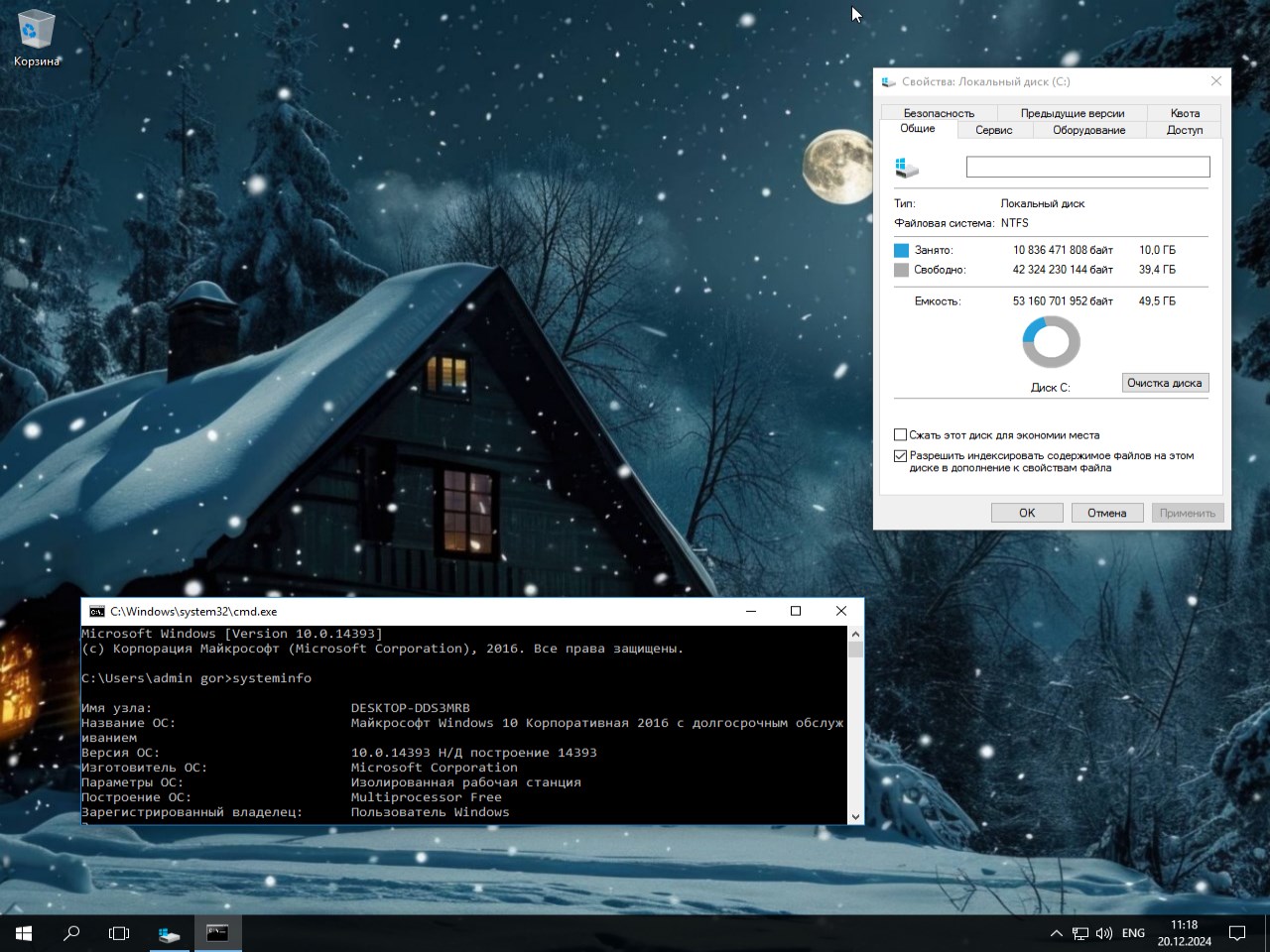This screenshot has width=1270, height=952.
Task: Click the disk usage donut chart
Action: tap(1051, 342)
